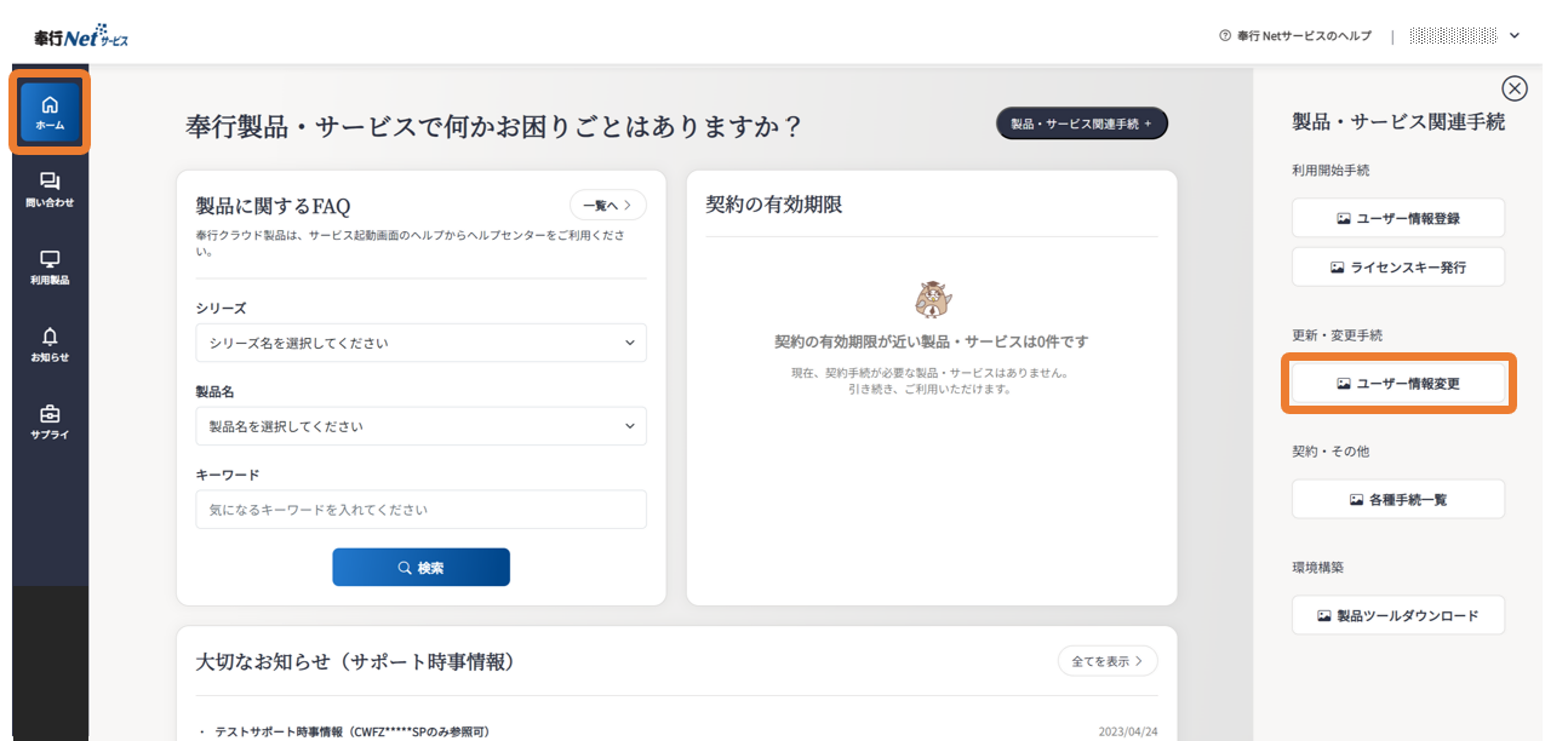Select ユーザー情報変更 button
This screenshot has width=1568, height=741.
[1398, 383]
